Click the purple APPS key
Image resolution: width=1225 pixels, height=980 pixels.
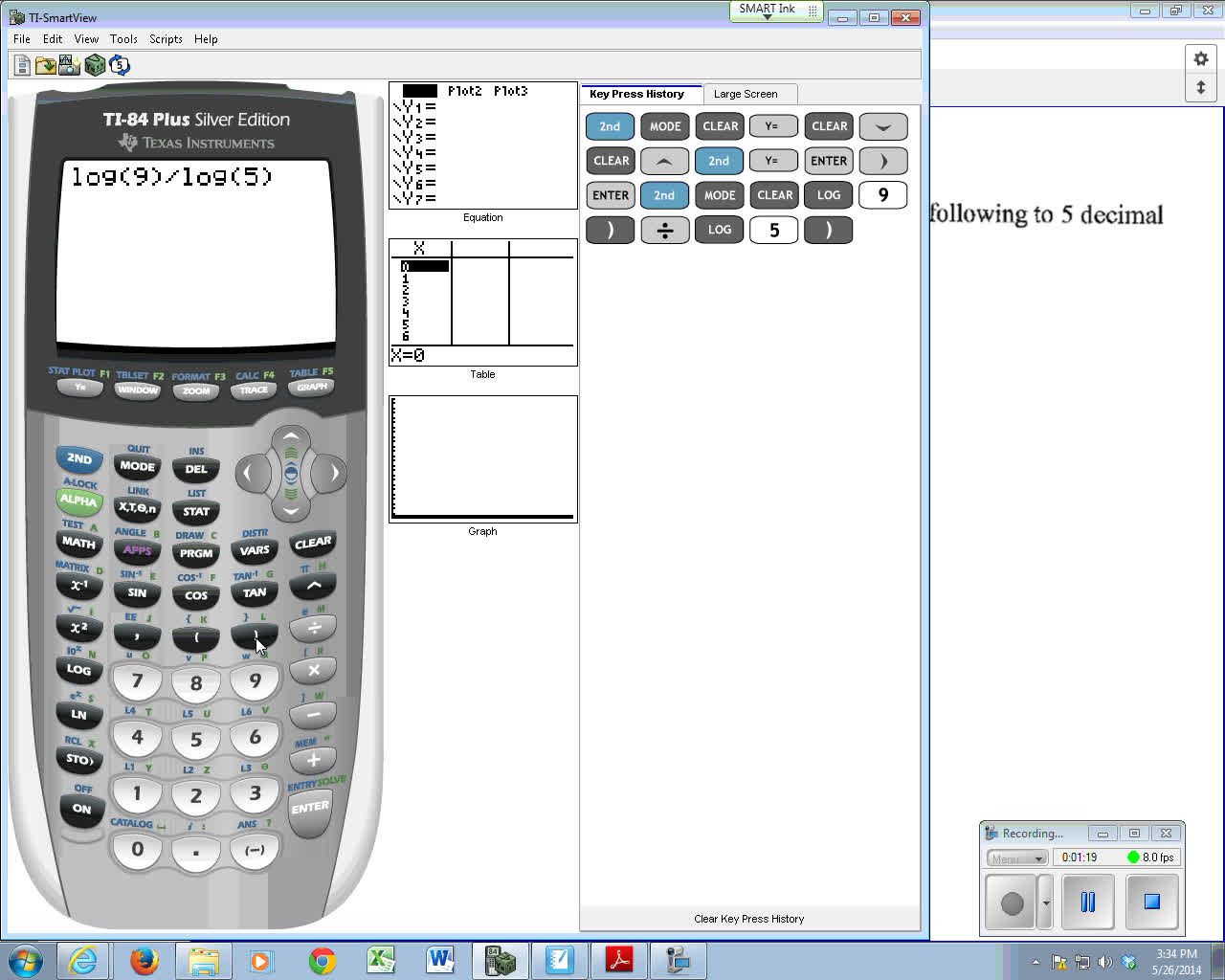(x=138, y=550)
